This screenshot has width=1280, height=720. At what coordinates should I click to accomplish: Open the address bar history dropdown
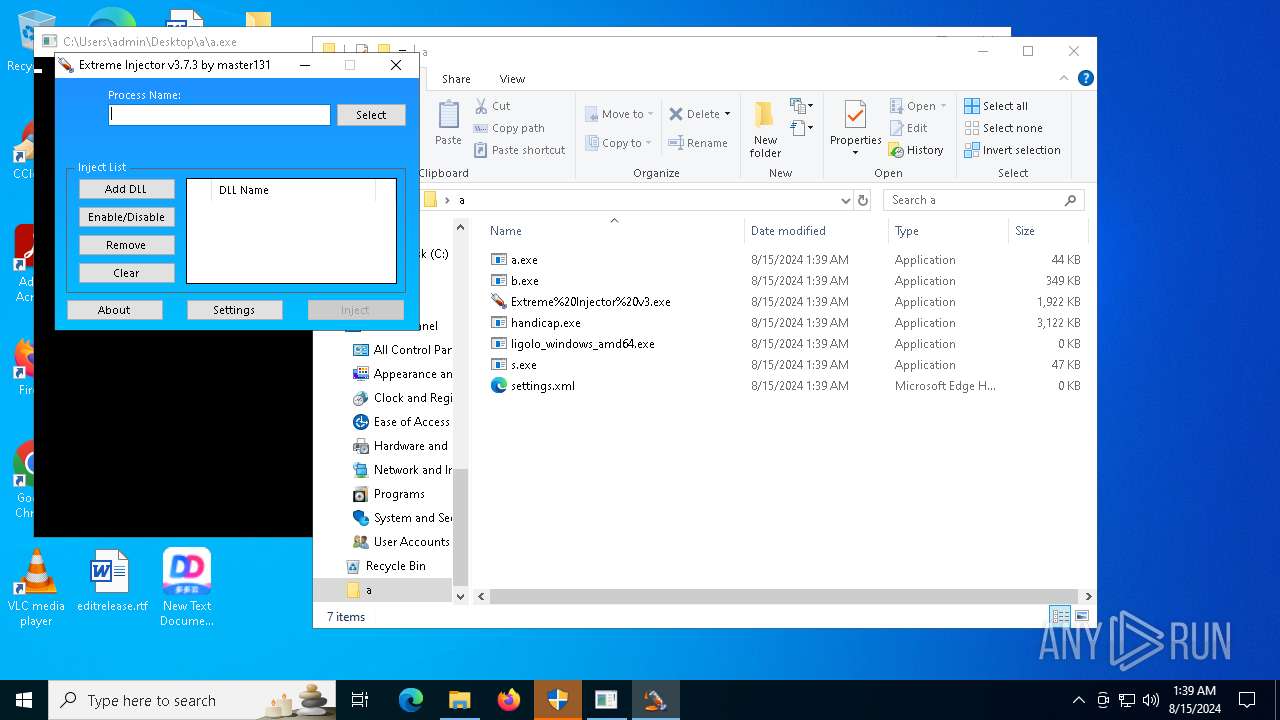point(846,200)
